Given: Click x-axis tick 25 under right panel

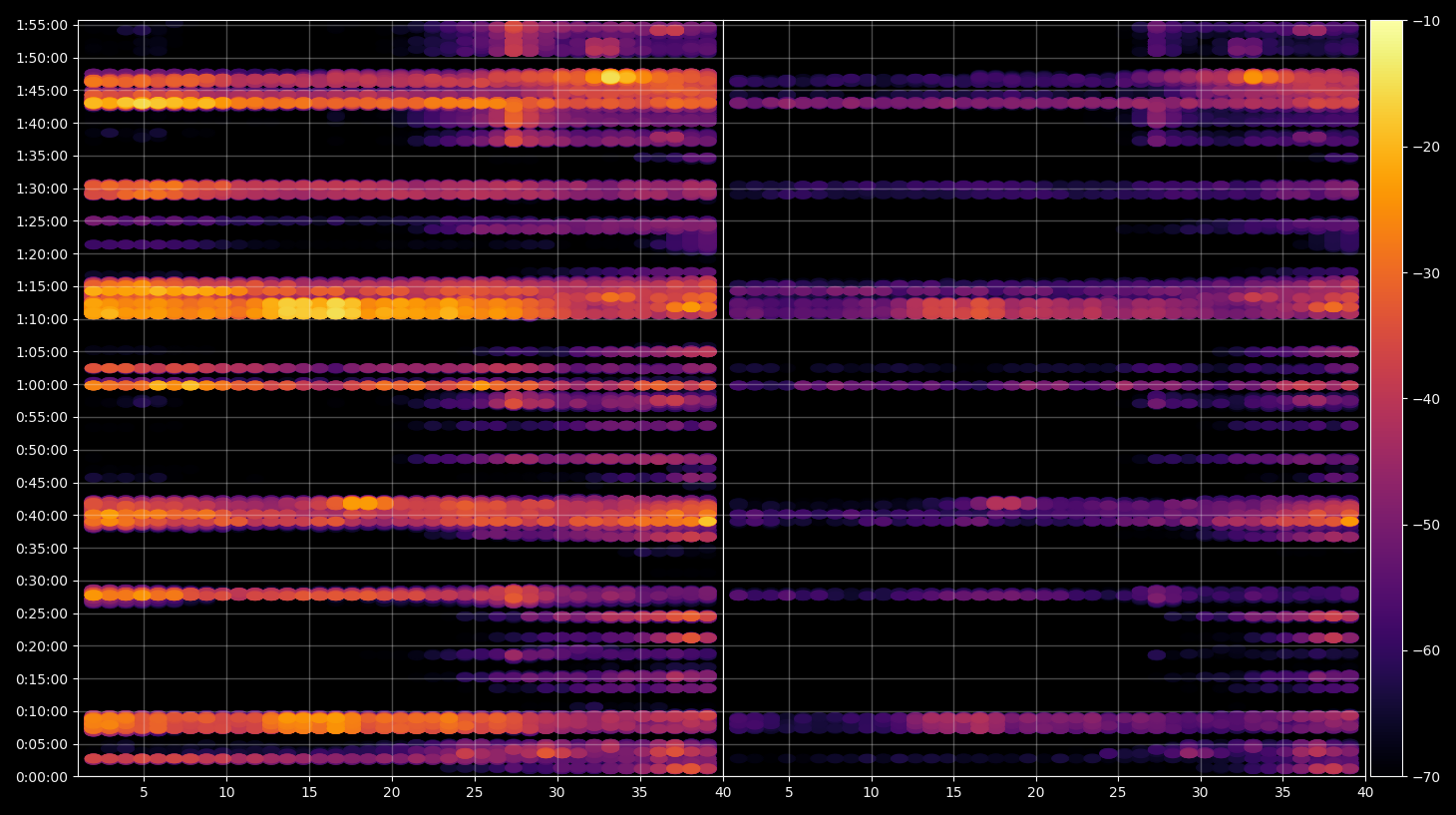Looking at the screenshot, I should click(x=1118, y=793).
